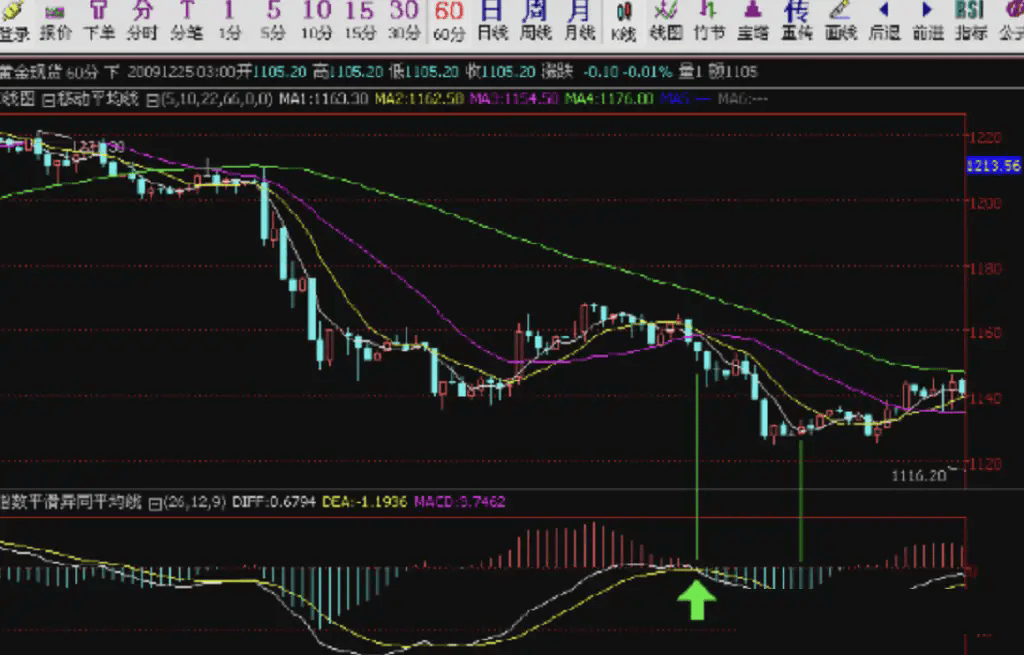Click the 黄金现货 60分 instrument title
This screenshot has height=655, width=1024.
click(x=49, y=71)
